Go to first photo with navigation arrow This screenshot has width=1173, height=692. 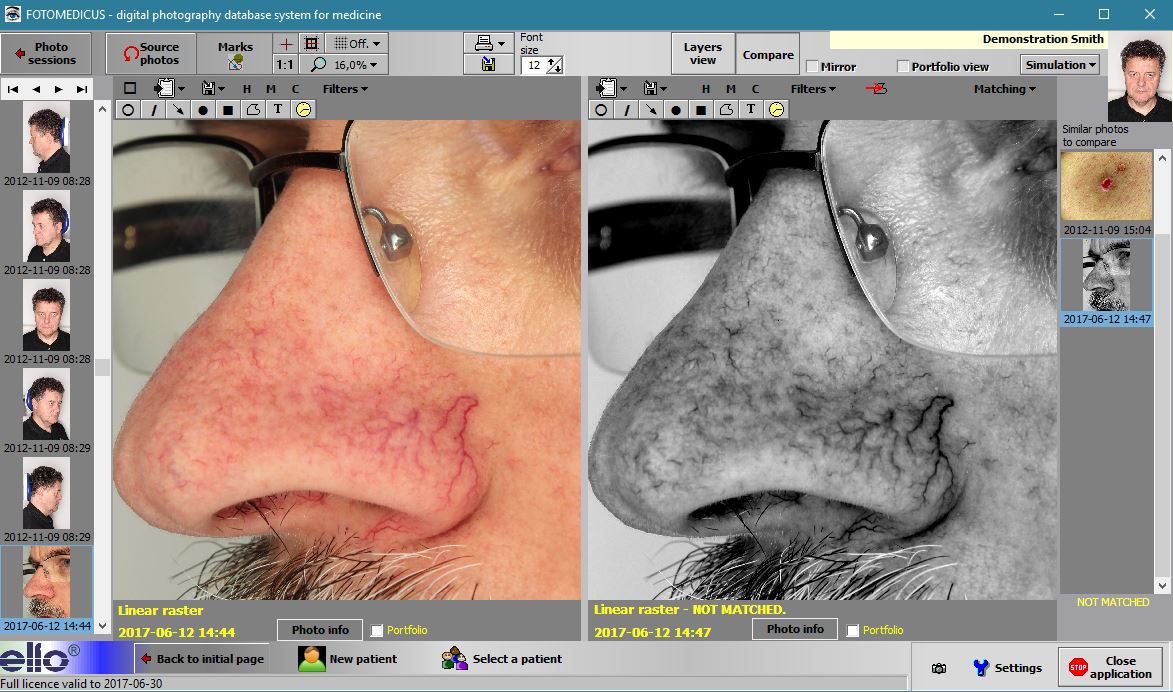pyautogui.click(x=13, y=89)
